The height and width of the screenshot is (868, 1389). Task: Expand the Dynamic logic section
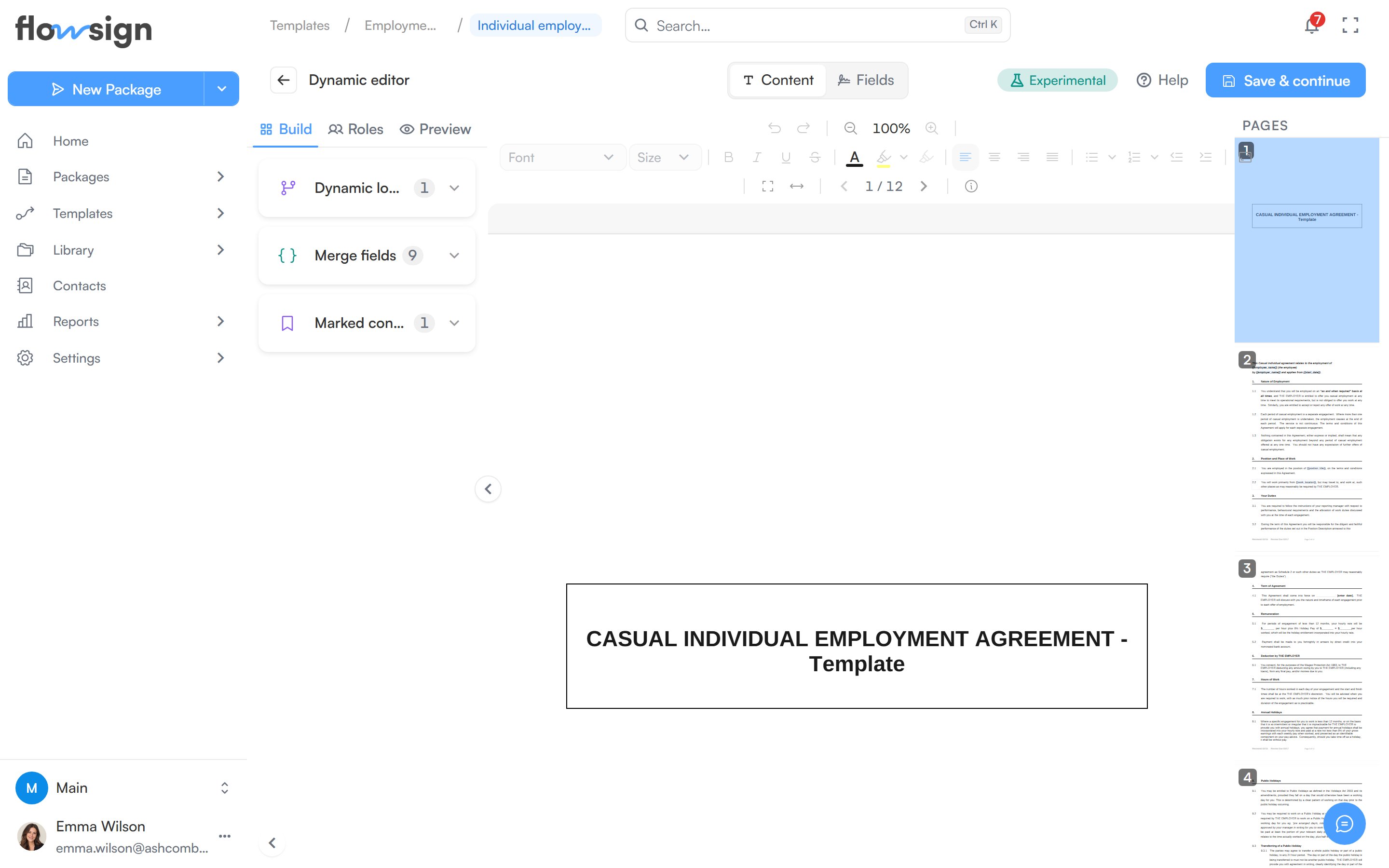point(367,188)
